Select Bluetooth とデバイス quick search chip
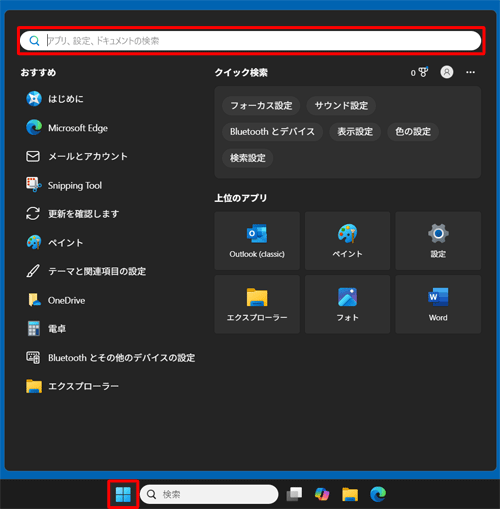This screenshot has height=509, width=500. click(x=272, y=132)
